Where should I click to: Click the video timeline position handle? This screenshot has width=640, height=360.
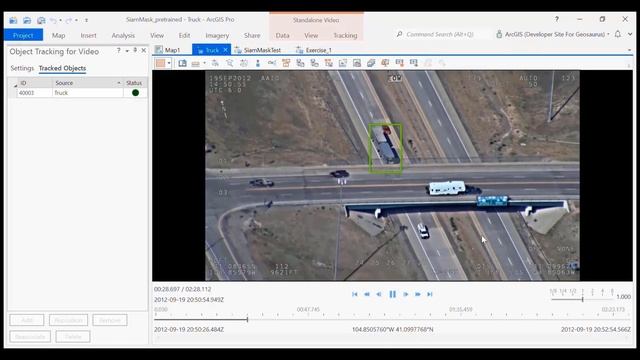(247, 319)
